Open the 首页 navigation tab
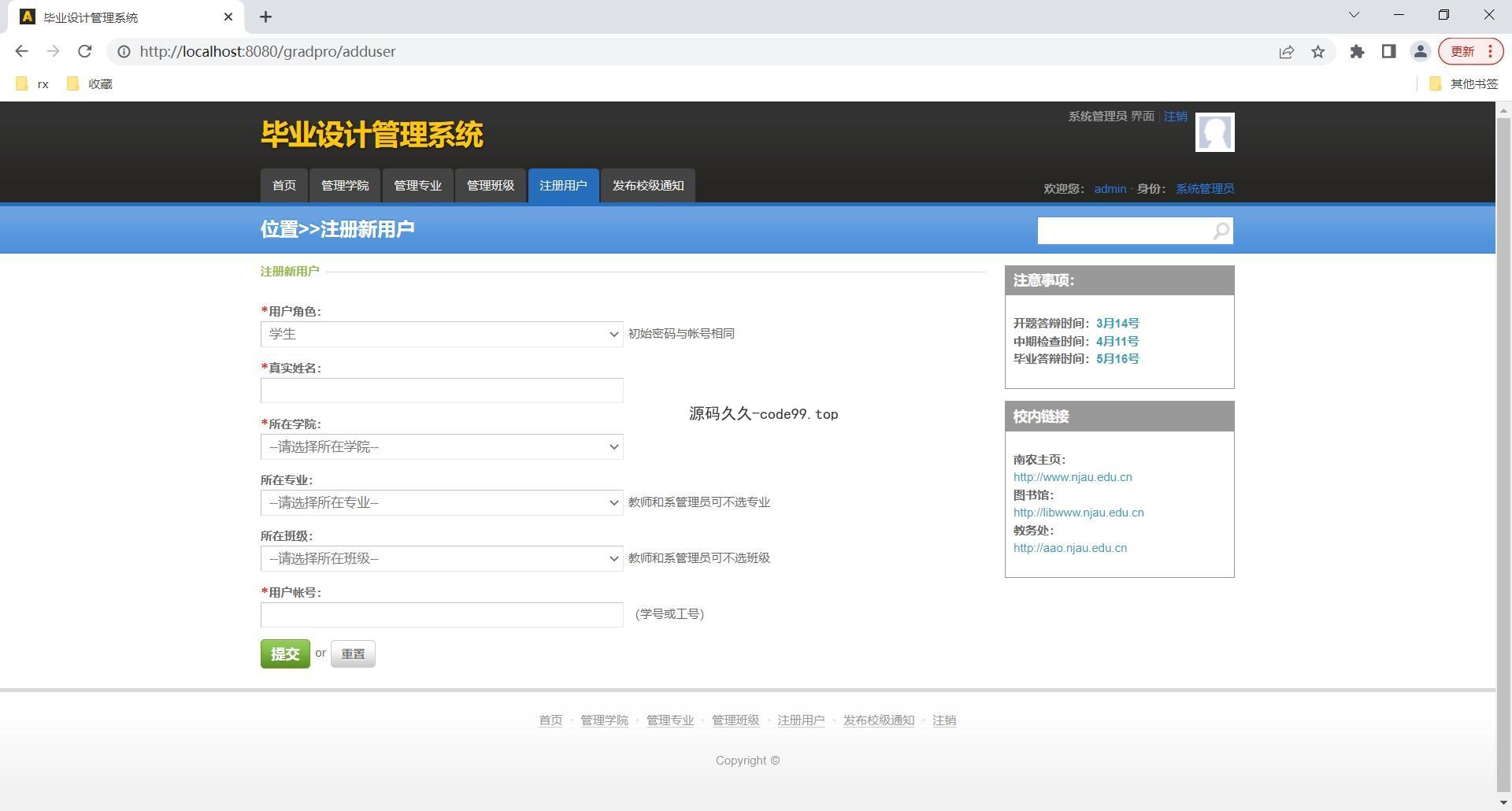 pyautogui.click(x=284, y=186)
